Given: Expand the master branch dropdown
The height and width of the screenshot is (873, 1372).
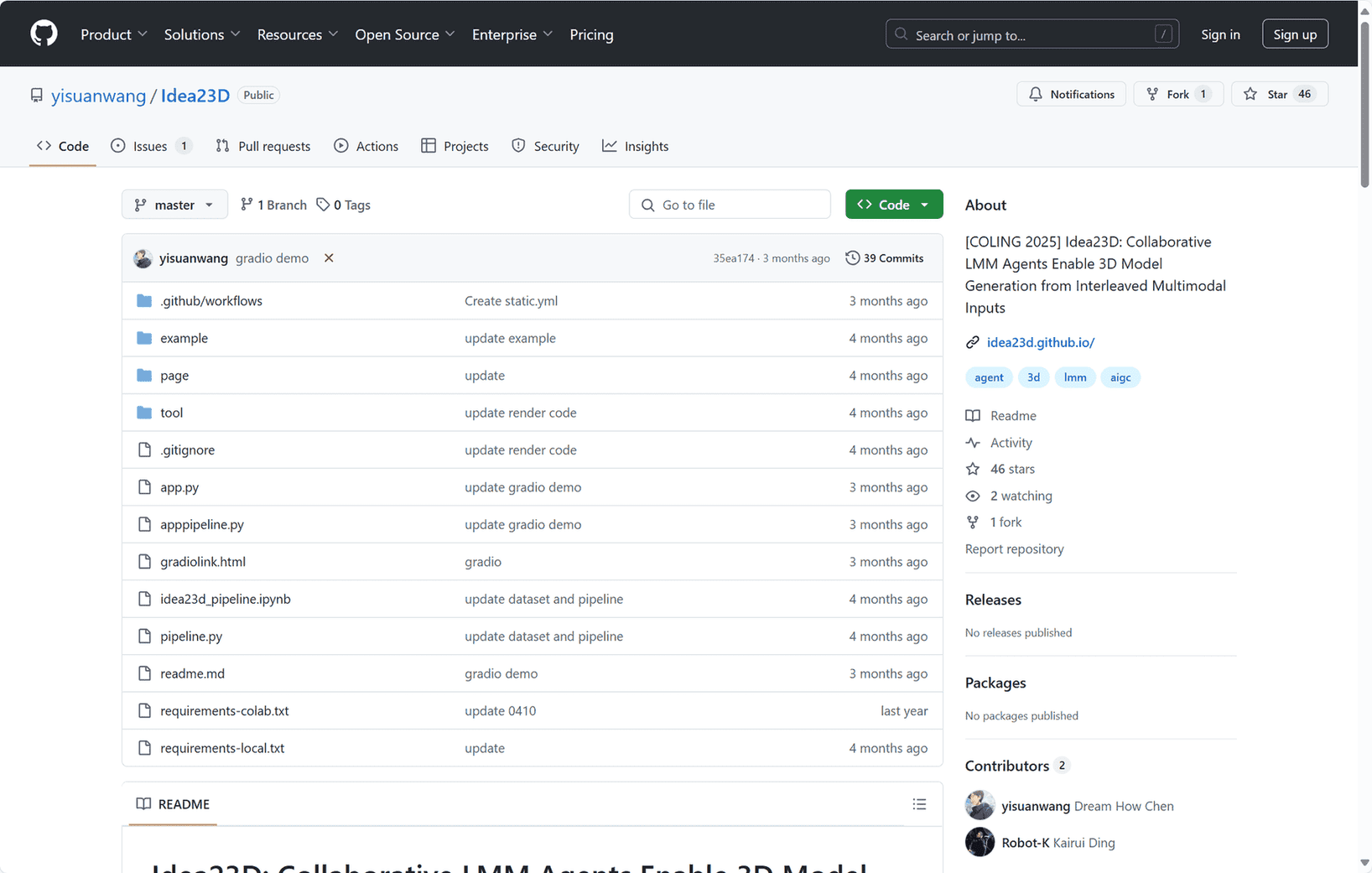Looking at the screenshot, I should (x=174, y=205).
